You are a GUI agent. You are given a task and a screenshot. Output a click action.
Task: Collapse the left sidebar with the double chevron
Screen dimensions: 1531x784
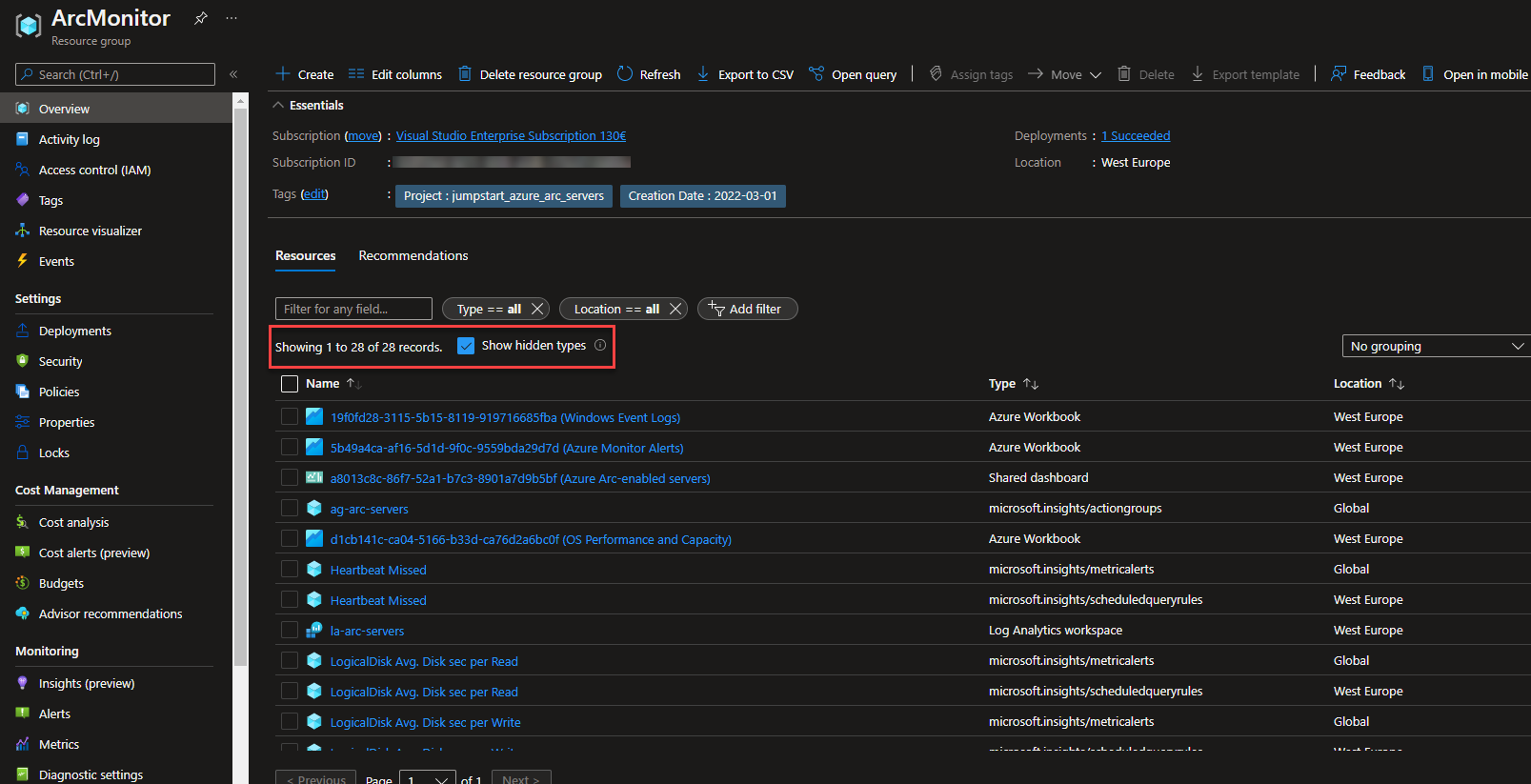[x=233, y=74]
